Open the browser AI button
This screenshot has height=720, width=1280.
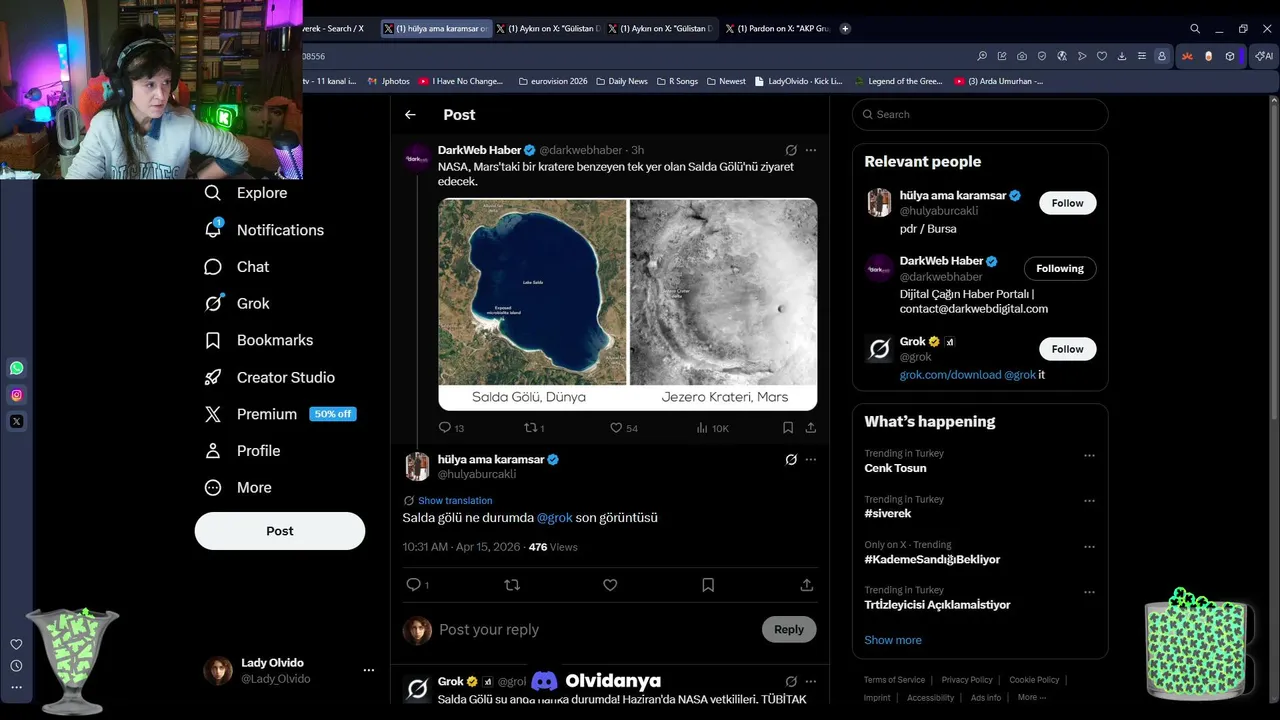(x=1265, y=56)
